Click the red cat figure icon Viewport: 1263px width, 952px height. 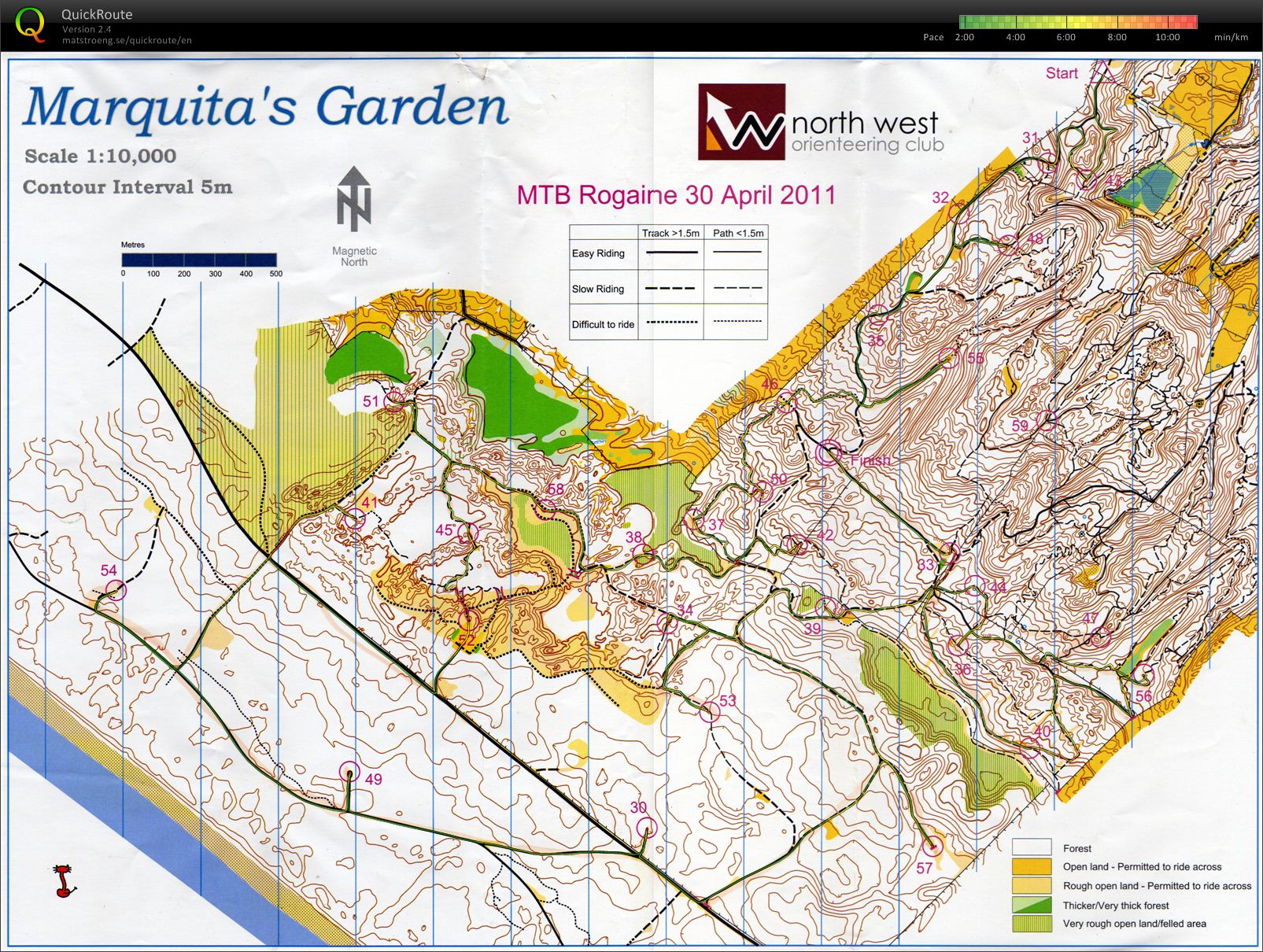point(65,880)
